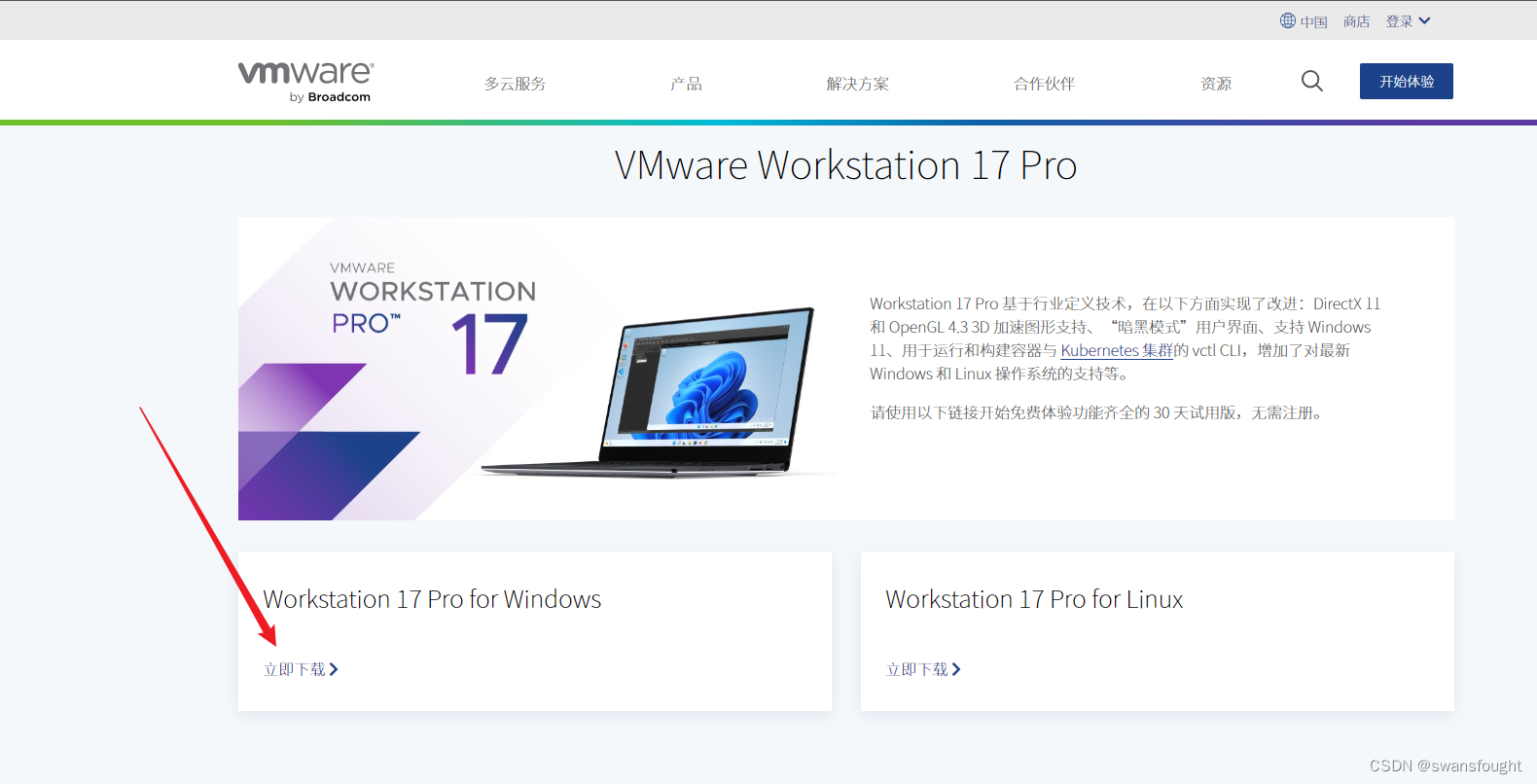The height and width of the screenshot is (784, 1537).
Task: Select the 中国 region link
Action: 1313,21
